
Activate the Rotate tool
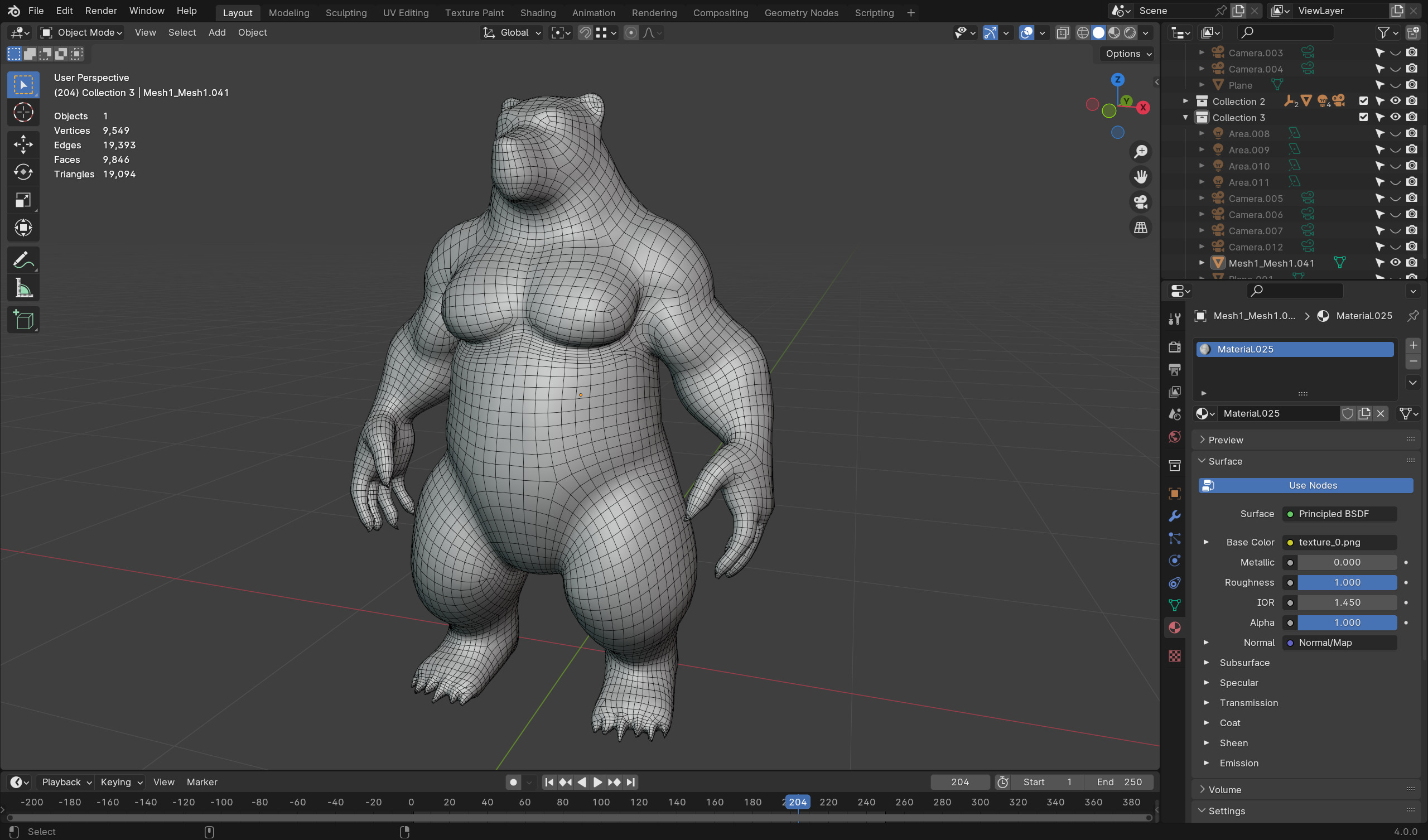23,172
